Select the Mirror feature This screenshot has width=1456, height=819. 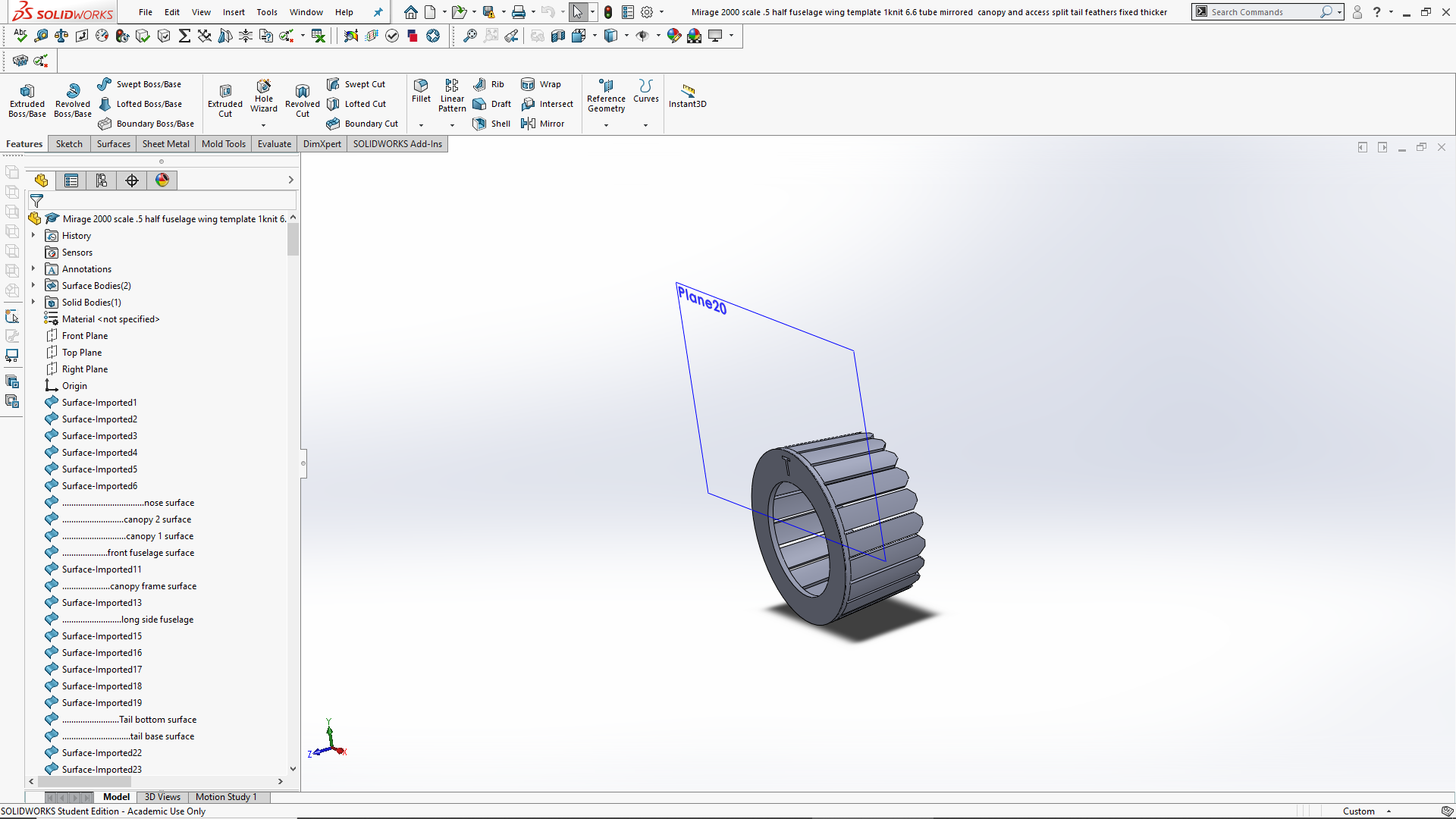coord(543,124)
